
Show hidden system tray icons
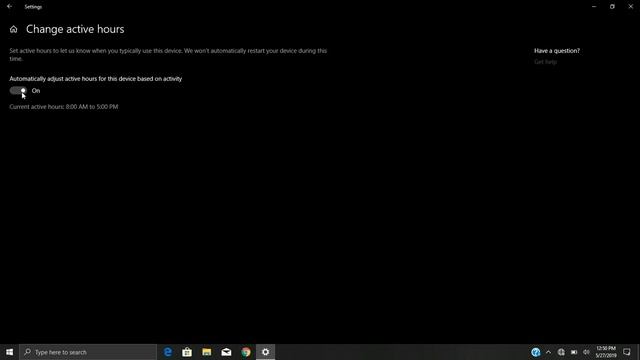coord(548,352)
